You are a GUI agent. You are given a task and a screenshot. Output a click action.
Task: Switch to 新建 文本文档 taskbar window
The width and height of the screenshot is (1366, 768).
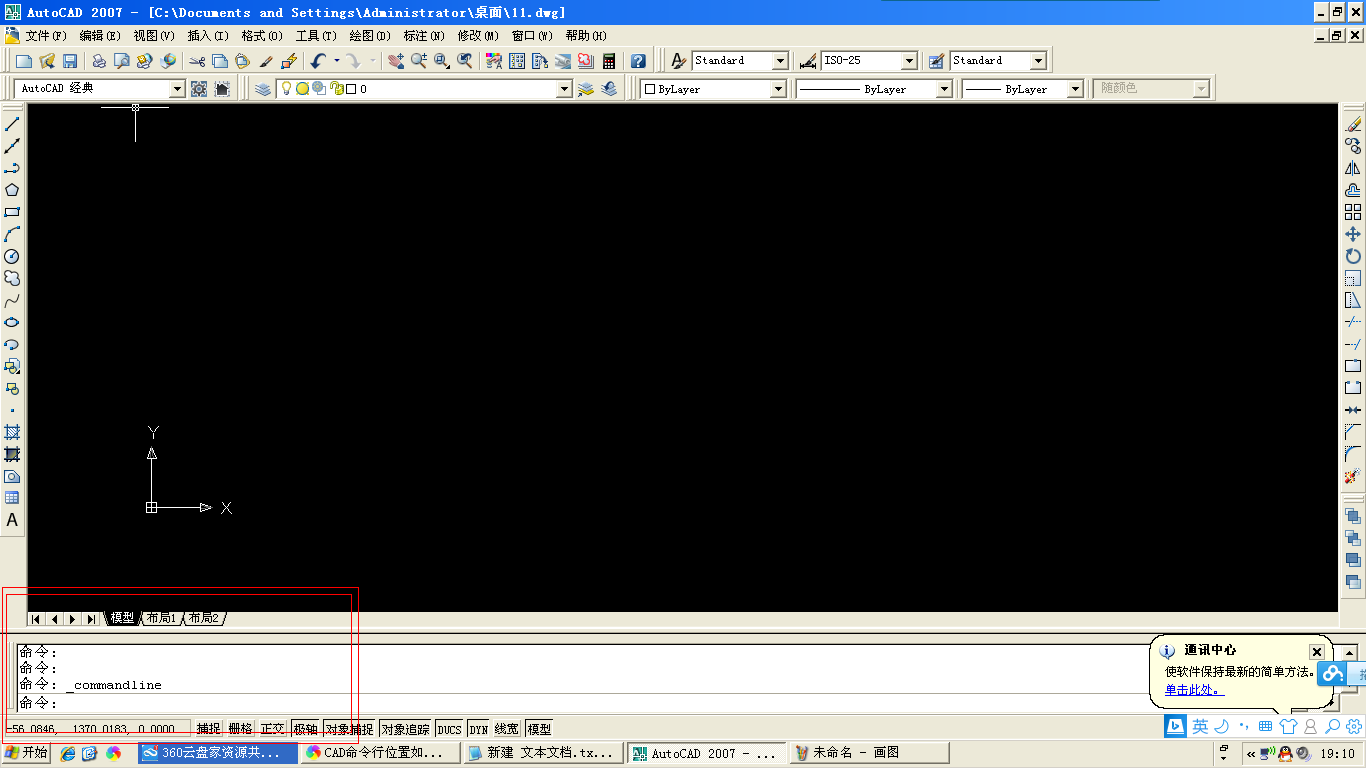click(544, 753)
